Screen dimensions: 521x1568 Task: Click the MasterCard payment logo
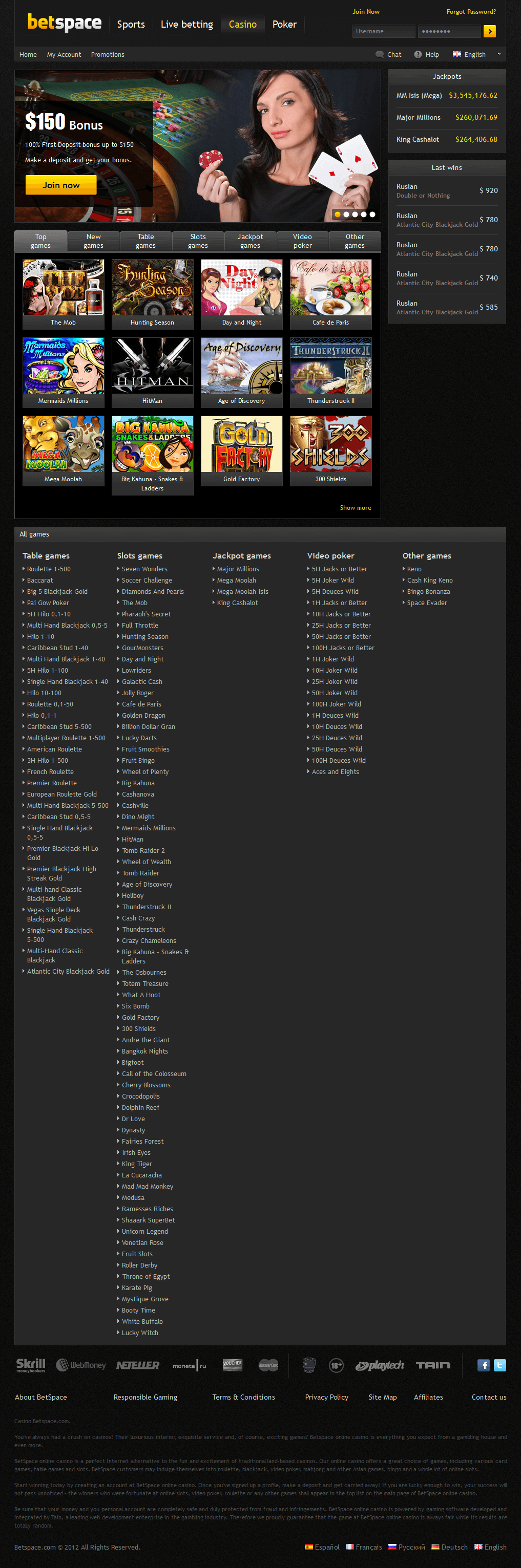tap(268, 1365)
